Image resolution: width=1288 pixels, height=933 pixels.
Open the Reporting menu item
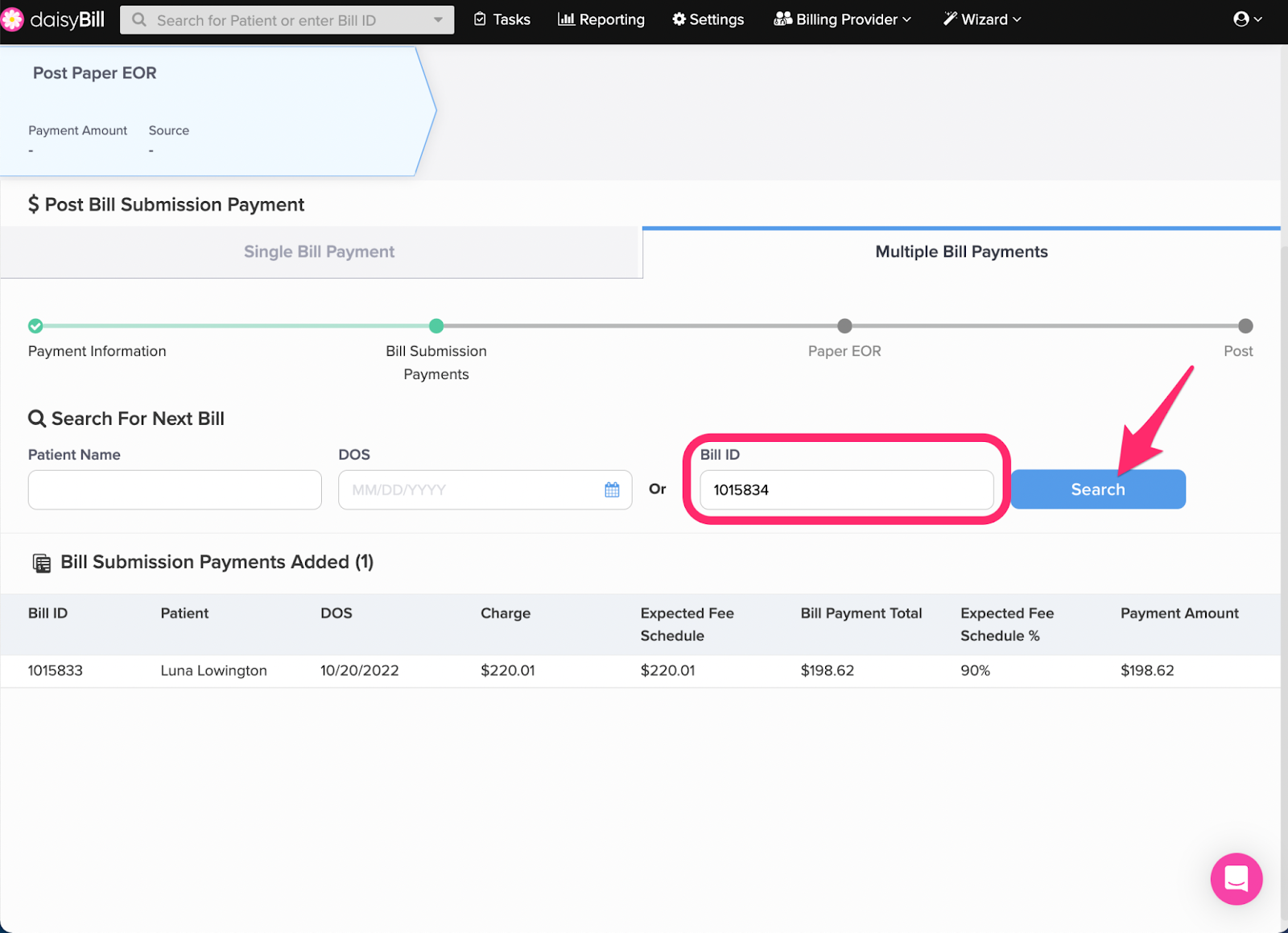coord(601,19)
